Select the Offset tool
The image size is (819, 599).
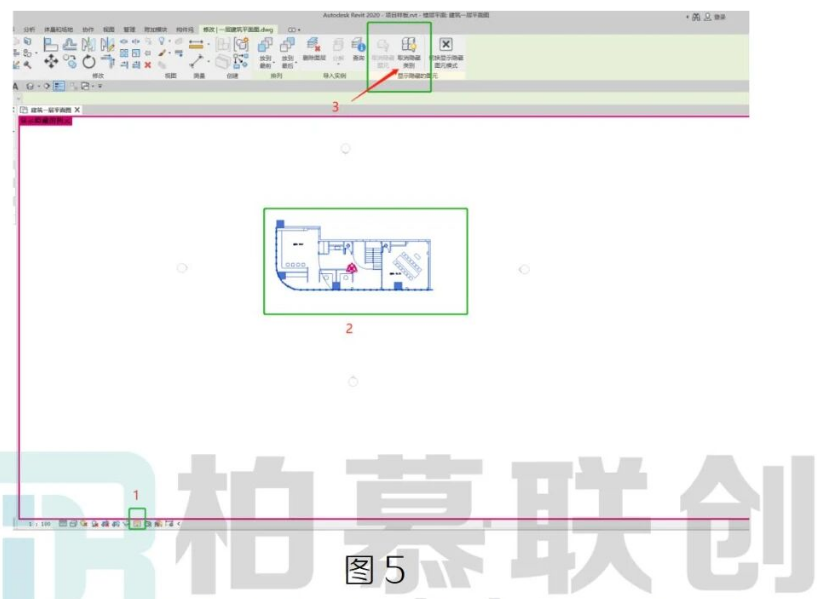click(x=69, y=45)
